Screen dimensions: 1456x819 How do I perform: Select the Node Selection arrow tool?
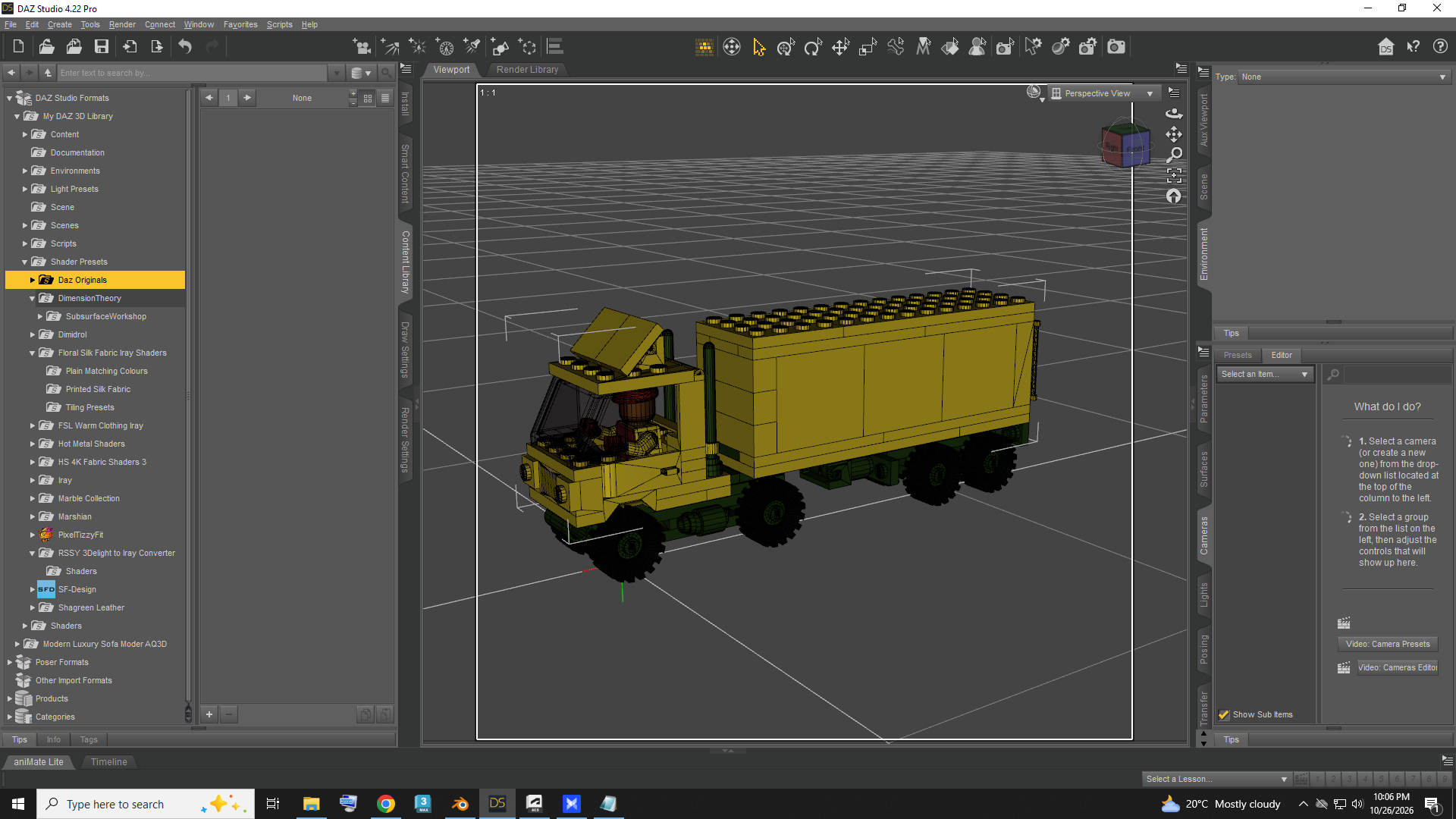[759, 47]
